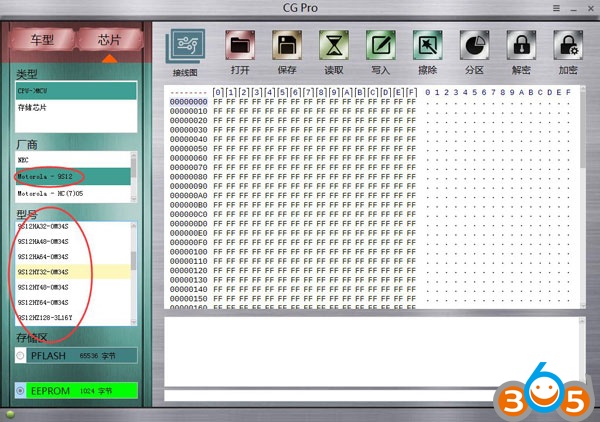Click the PFLASH 65536 字节 storage bar
The width and height of the screenshot is (600, 422).
pyautogui.click(x=82, y=355)
